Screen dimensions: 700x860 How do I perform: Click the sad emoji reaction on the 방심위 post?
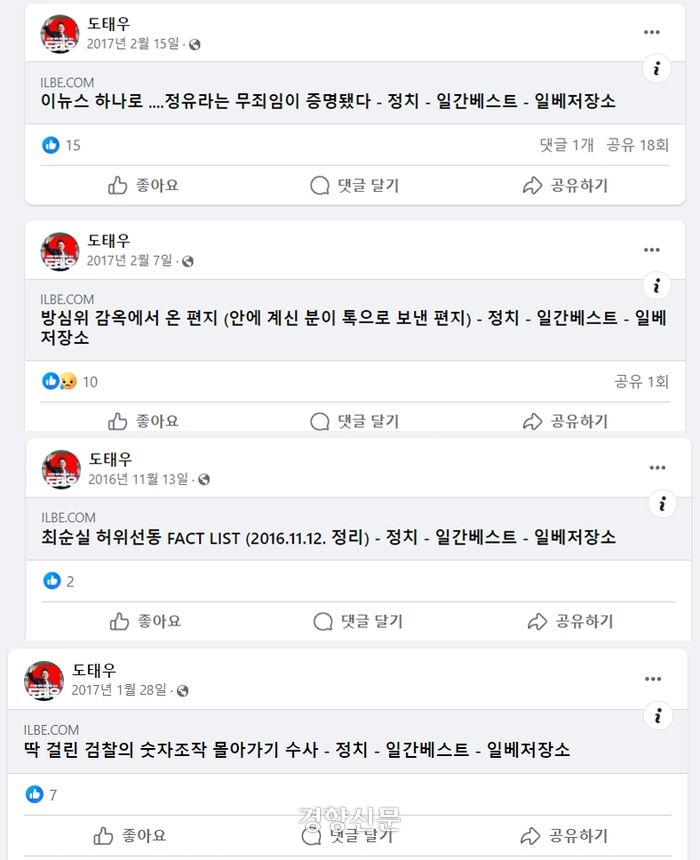coord(61,381)
